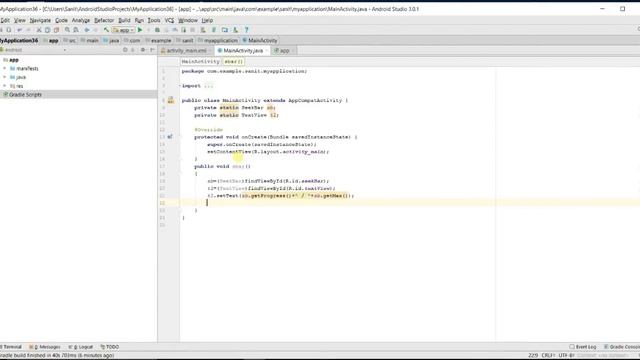The image size is (640, 360).
Task: Open the SDK Manager download icon
Action: click(213, 30)
